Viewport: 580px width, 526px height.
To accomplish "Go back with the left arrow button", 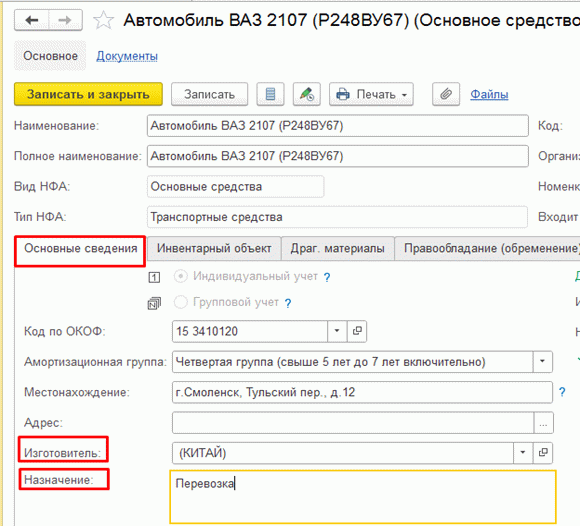I will pyautogui.click(x=32, y=20).
